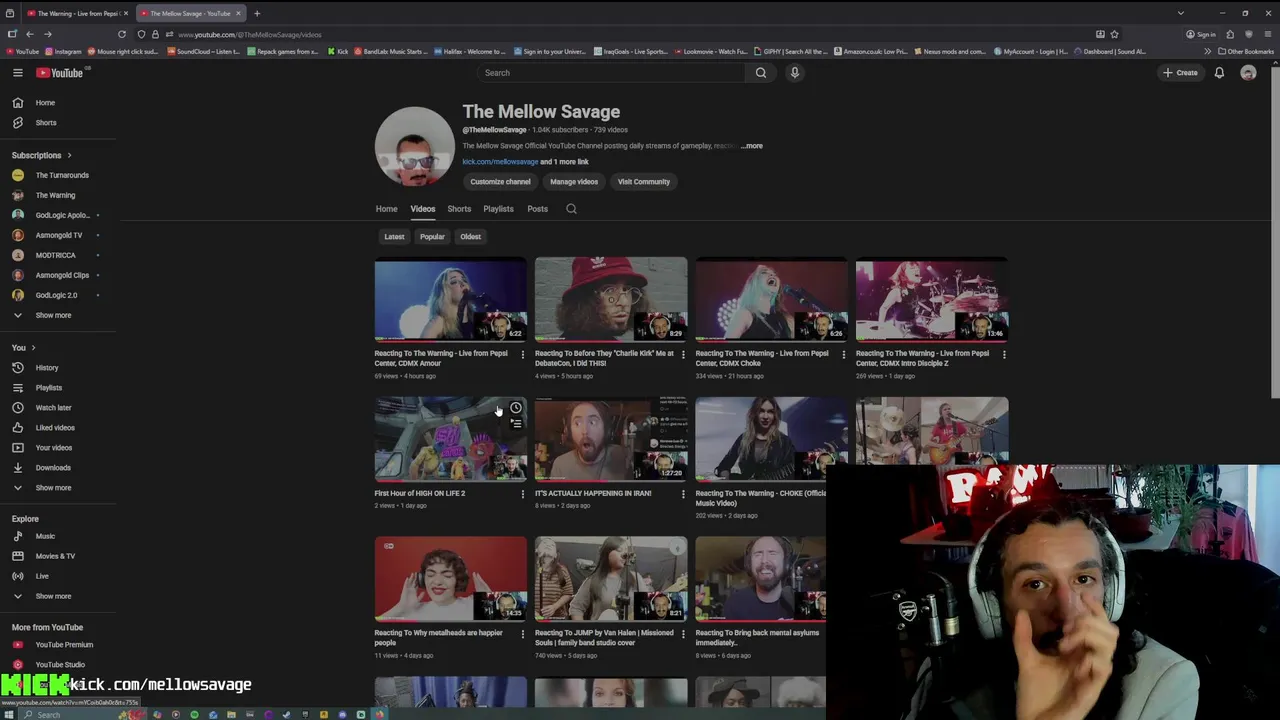
Task: Click Manage videos button
Action: pyautogui.click(x=574, y=182)
